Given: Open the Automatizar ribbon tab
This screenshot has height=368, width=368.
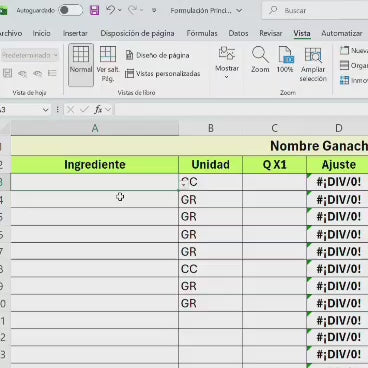Looking at the screenshot, I should click(x=342, y=33).
